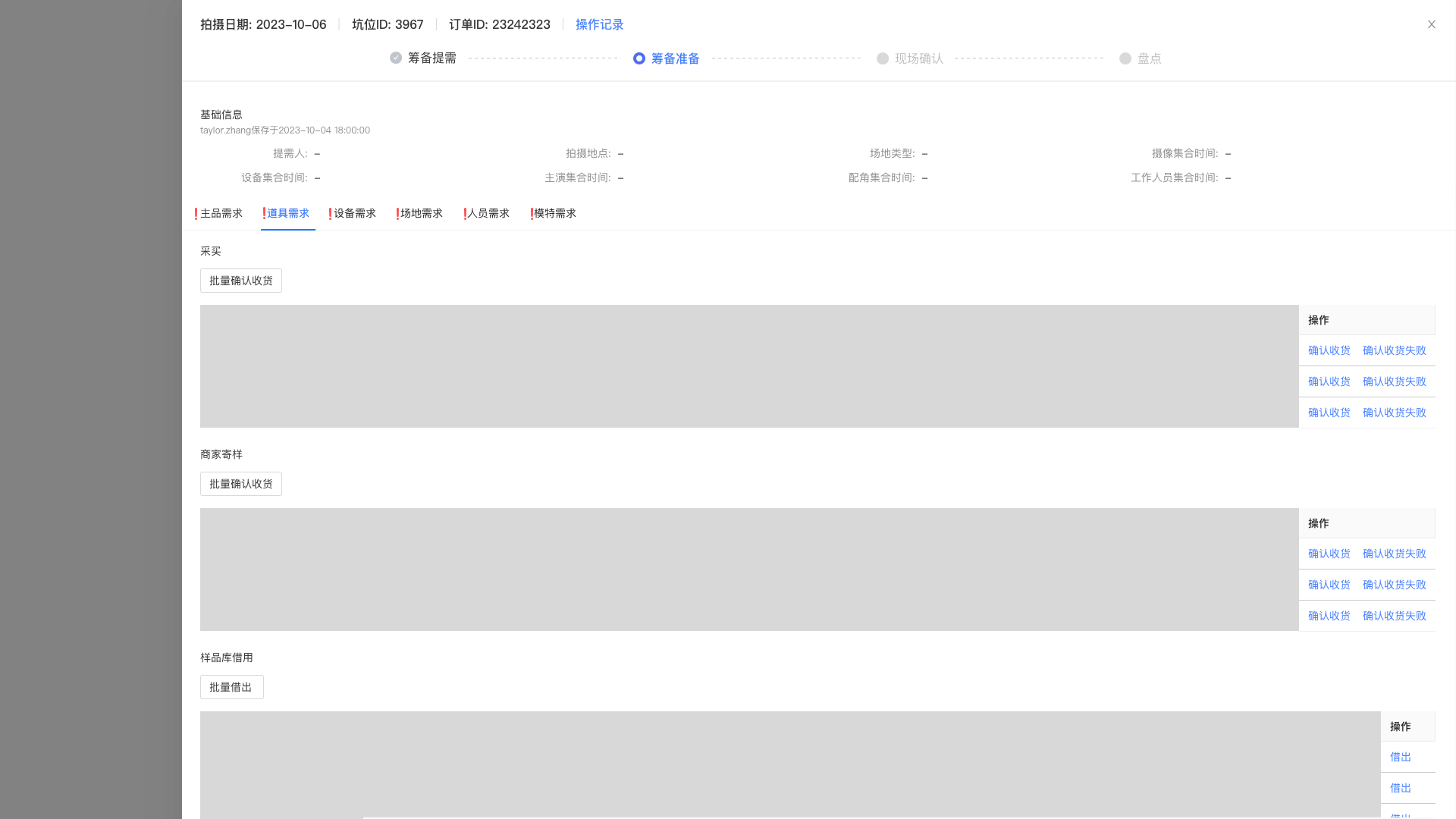Viewport: 1456px width, 819px height.
Task: Click 确认收货 in first 采买 row
Action: coord(1329,350)
